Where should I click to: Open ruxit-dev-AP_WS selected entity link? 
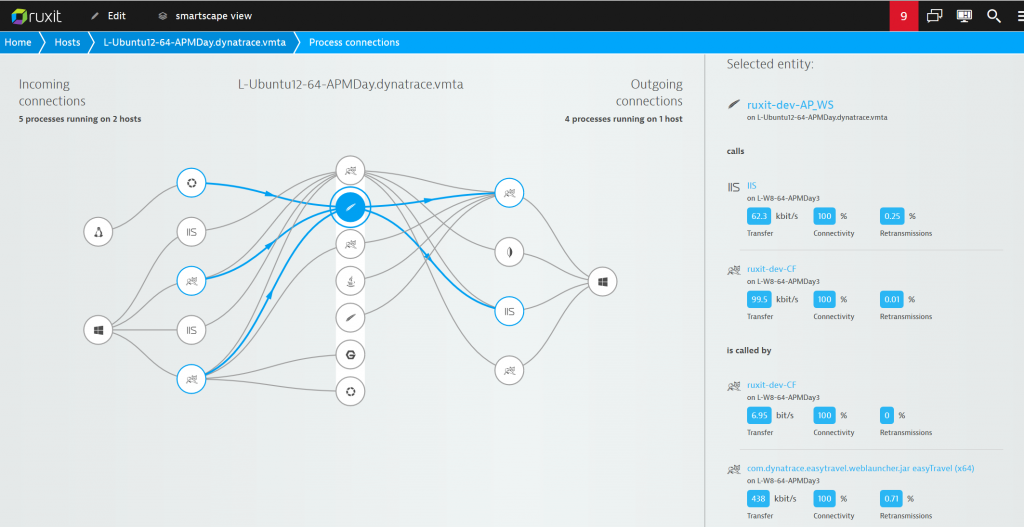coord(790,104)
